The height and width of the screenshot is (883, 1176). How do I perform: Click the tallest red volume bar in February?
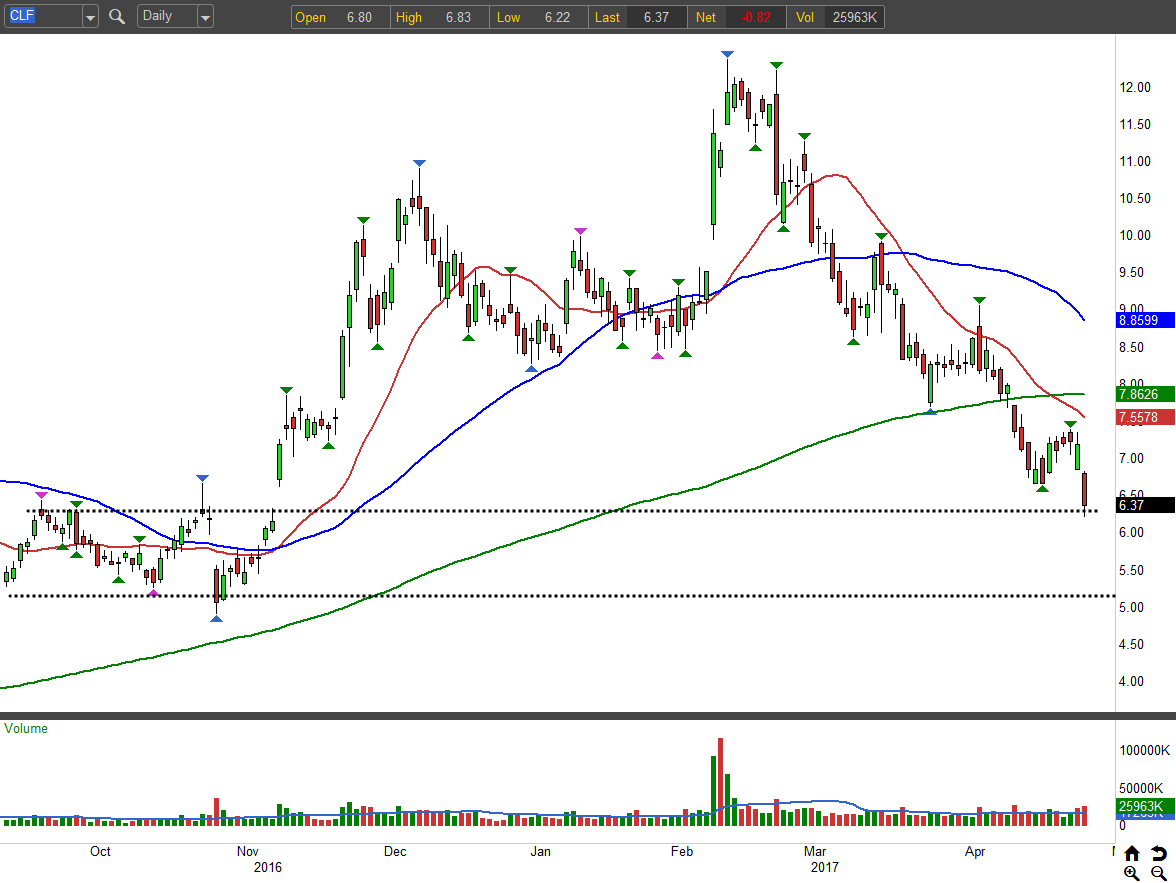pyautogui.click(x=720, y=781)
